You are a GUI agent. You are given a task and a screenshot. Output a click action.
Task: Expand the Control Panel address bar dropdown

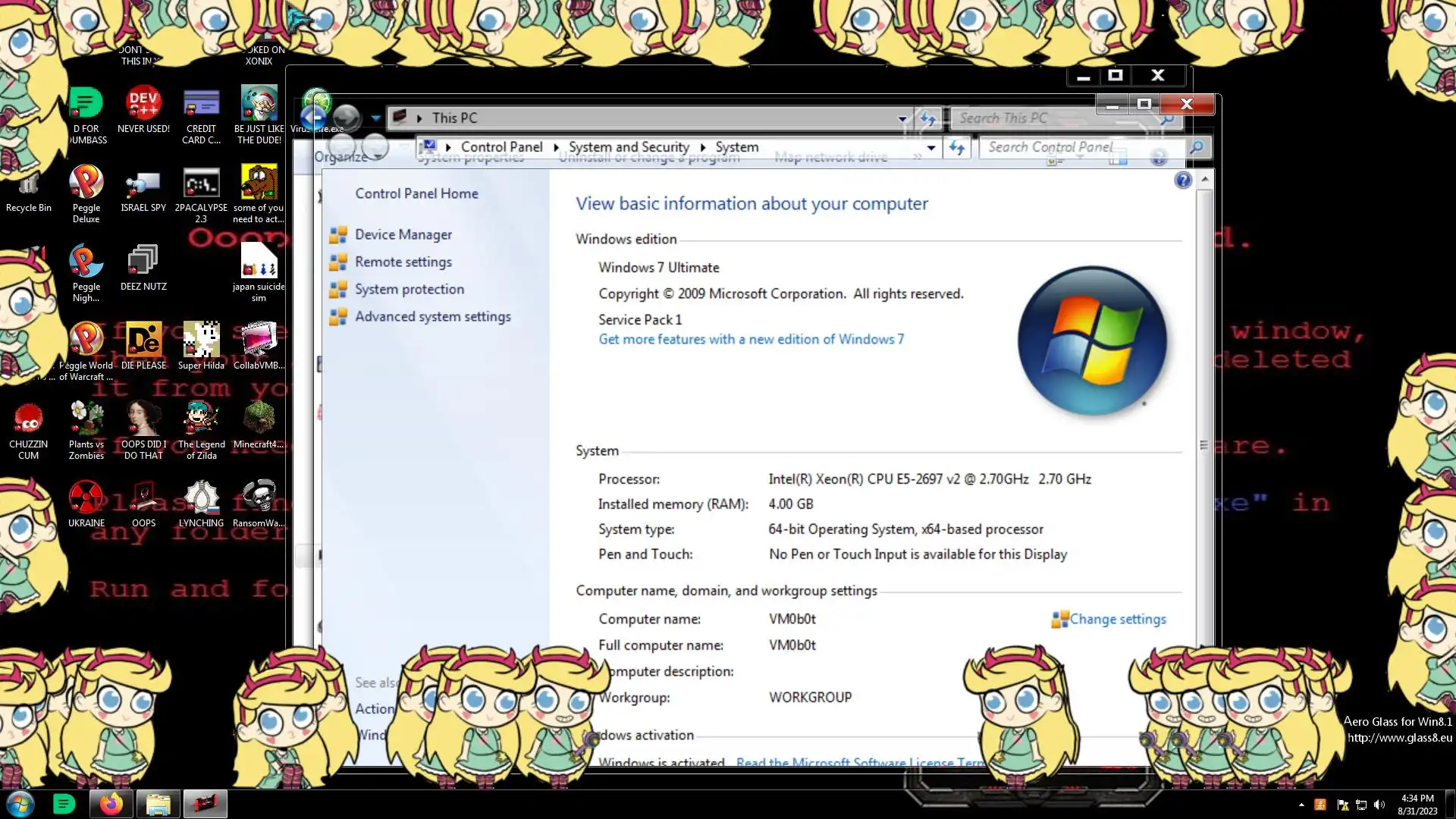point(930,148)
